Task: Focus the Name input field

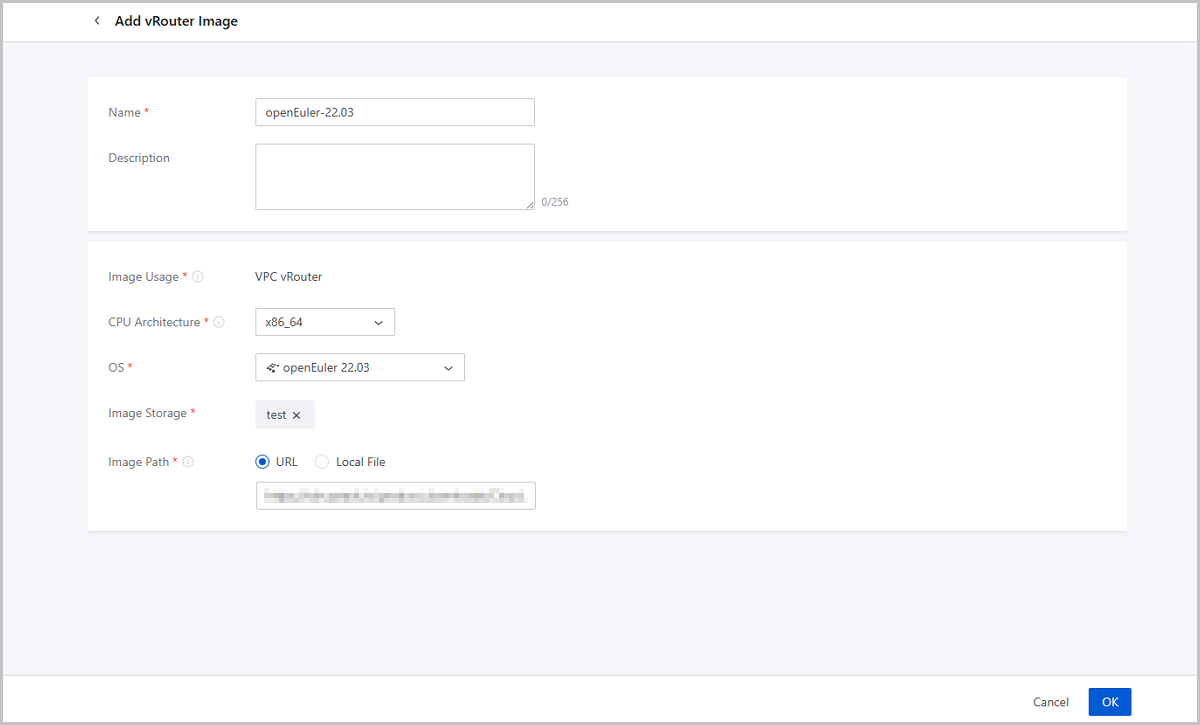Action: click(394, 112)
